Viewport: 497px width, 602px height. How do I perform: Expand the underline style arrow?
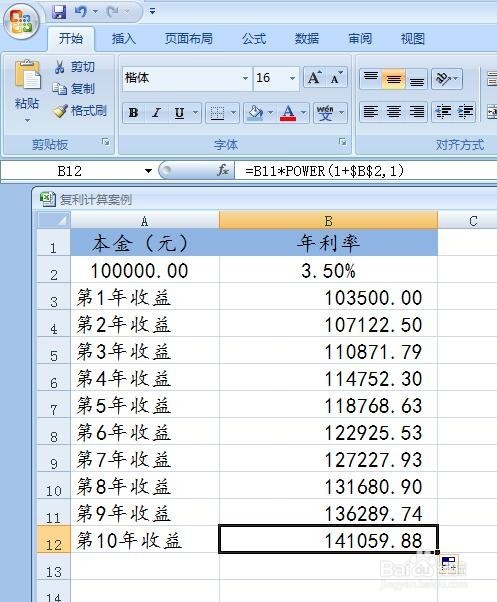point(195,113)
